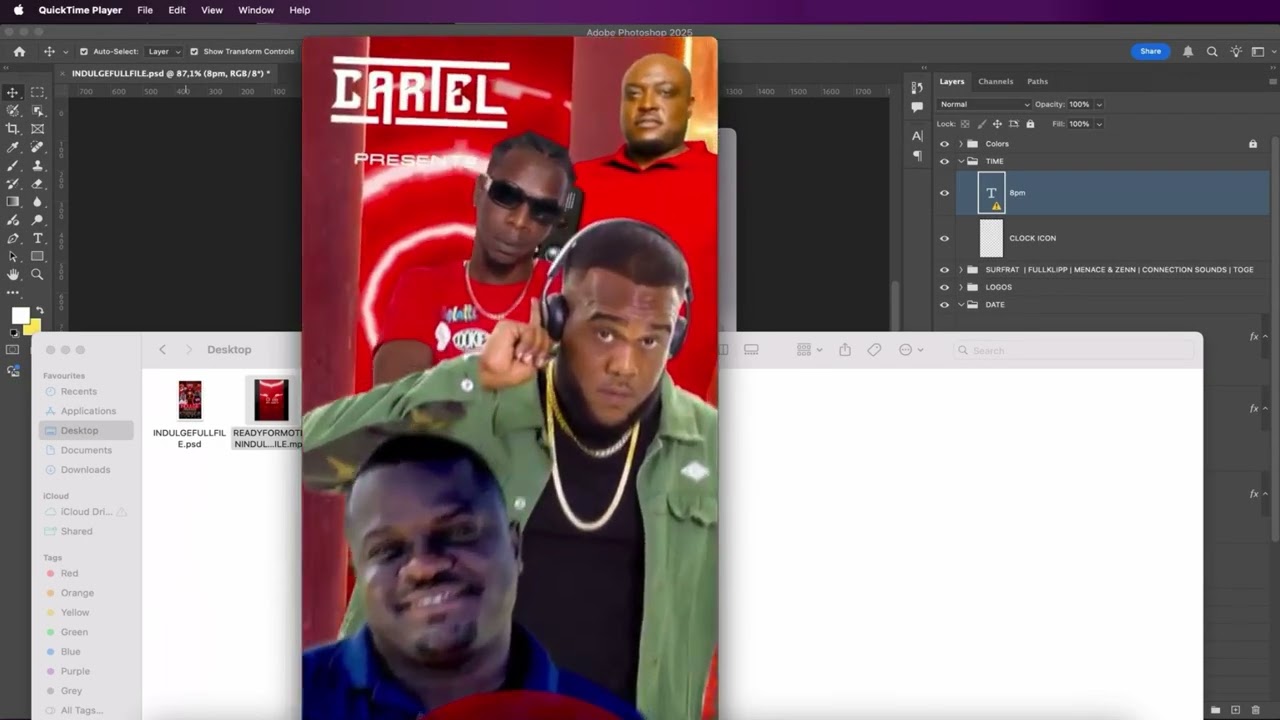Select the Blur tool

(x=37, y=202)
